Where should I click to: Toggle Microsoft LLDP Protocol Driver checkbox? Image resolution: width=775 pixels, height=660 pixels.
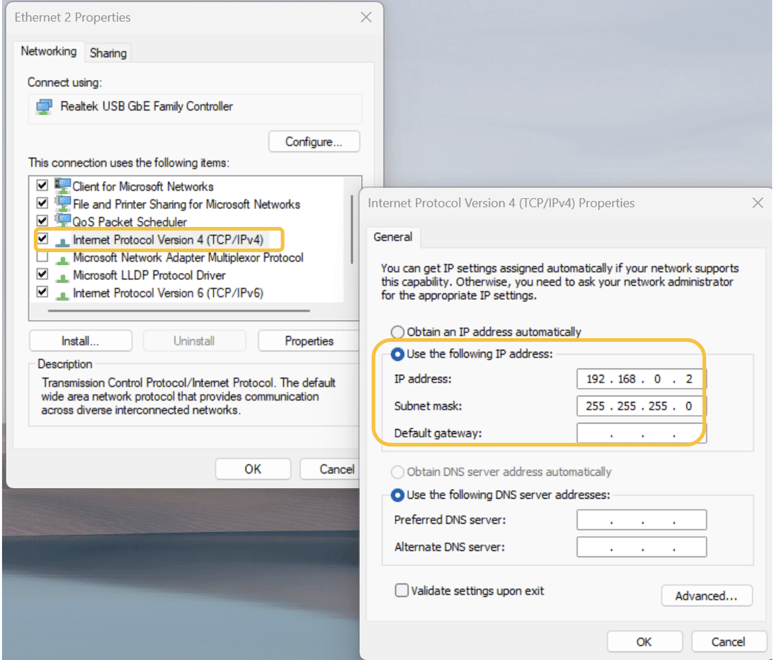click(43, 274)
